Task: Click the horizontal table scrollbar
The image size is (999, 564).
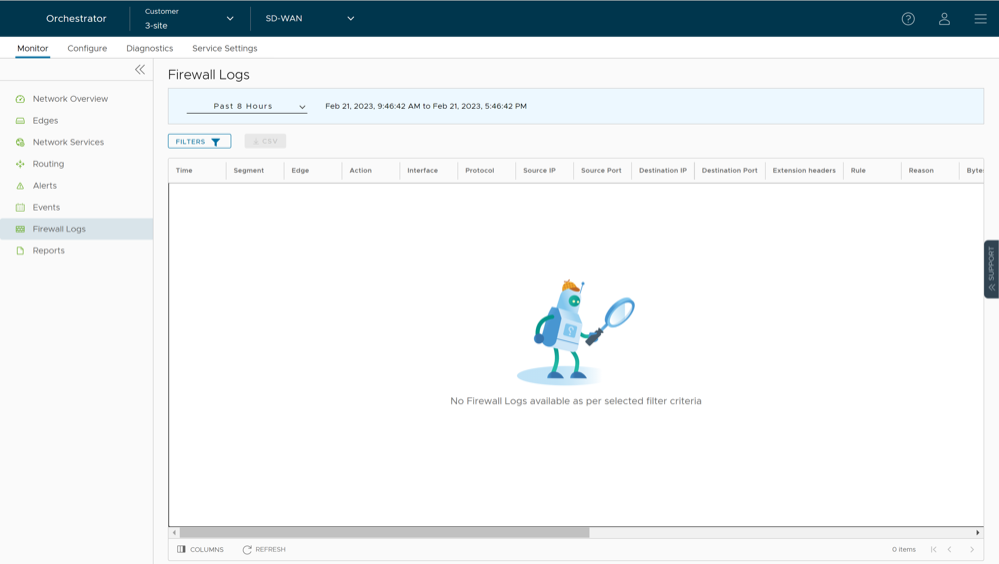Action: pos(385,533)
